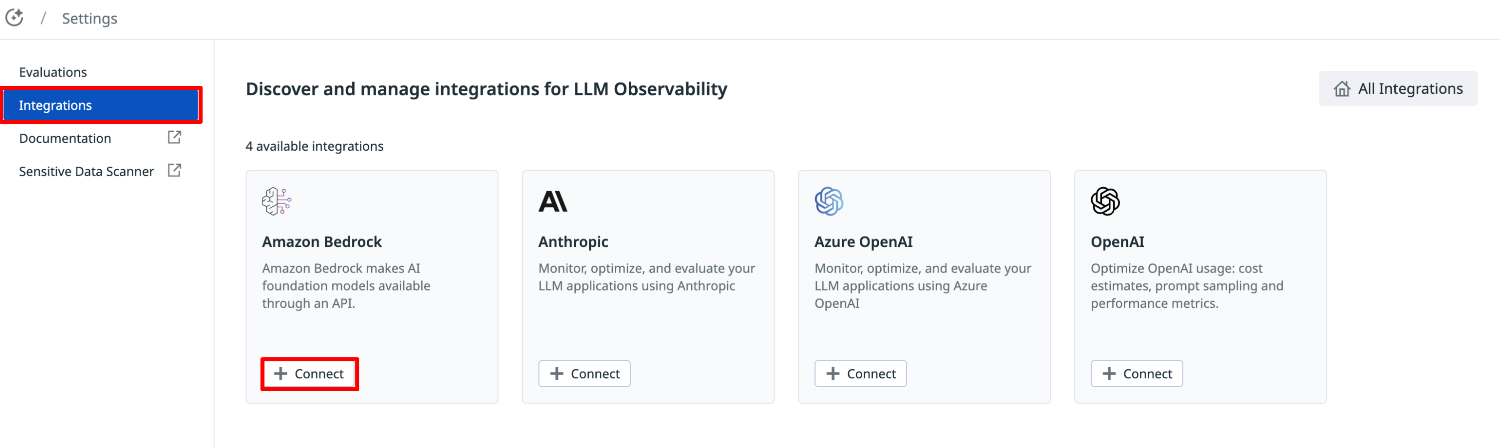Screen dimensions: 1500x448
Task: Select the Amazon Bedrock card title
Action: pyautogui.click(x=322, y=242)
